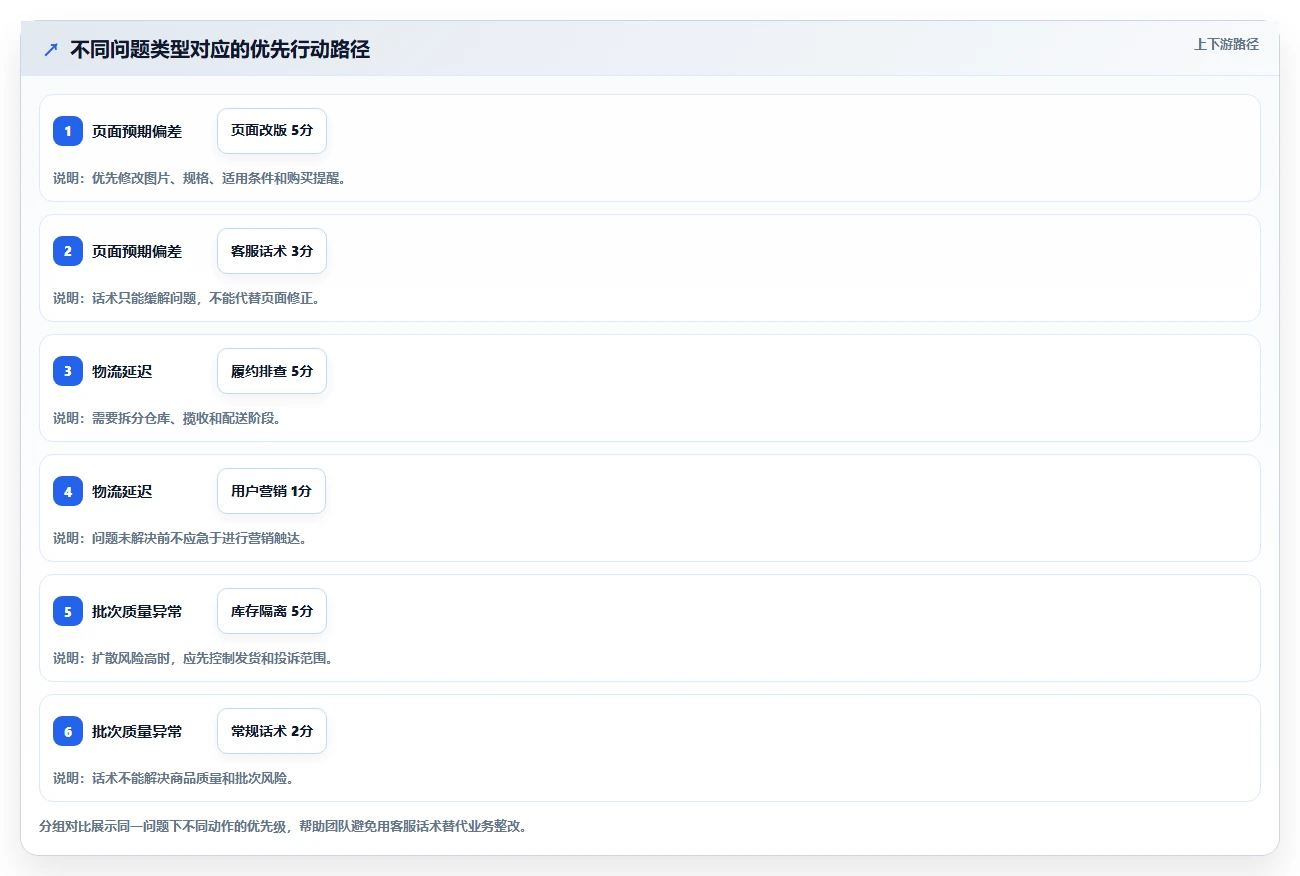The height and width of the screenshot is (876, 1300).
Task: Click the number 5 step badge
Action: coord(68,611)
